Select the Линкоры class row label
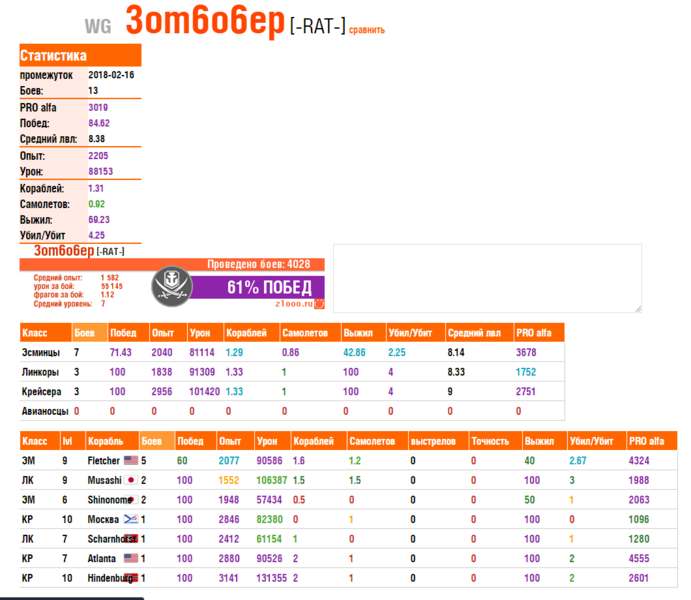691x600 pixels. pos(40,372)
